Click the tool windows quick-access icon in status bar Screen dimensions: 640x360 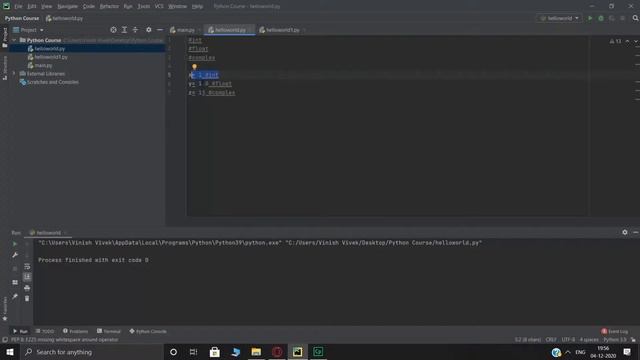click(5, 340)
